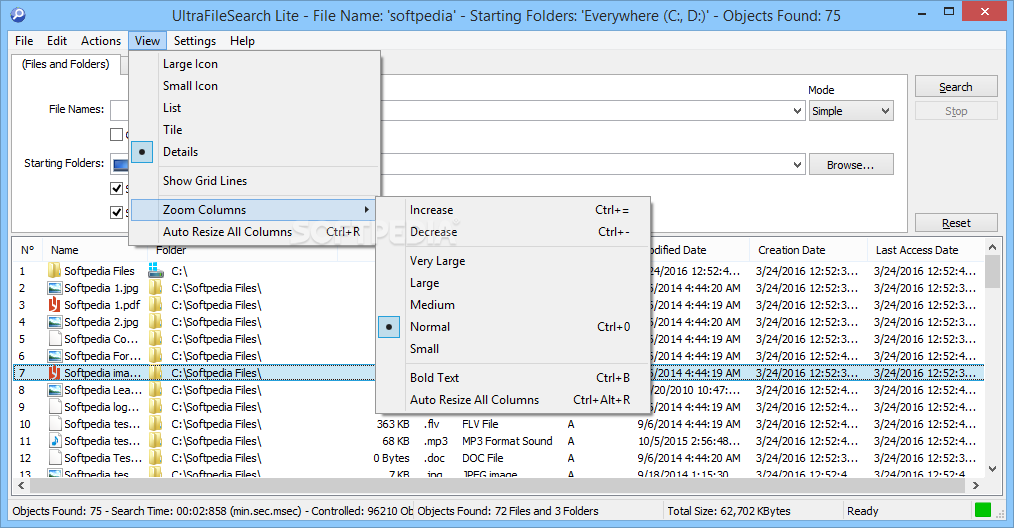Expand the File Names combo box arrow
This screenshot has width=1014, height=528.
tap(797, 111)
